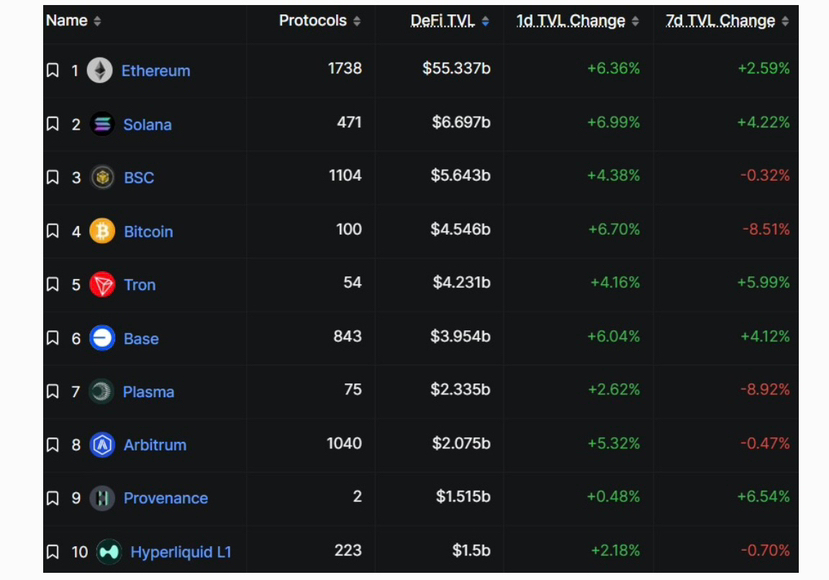
Task: Click the Ethereum chain logo icon
Action: [99, 70]
